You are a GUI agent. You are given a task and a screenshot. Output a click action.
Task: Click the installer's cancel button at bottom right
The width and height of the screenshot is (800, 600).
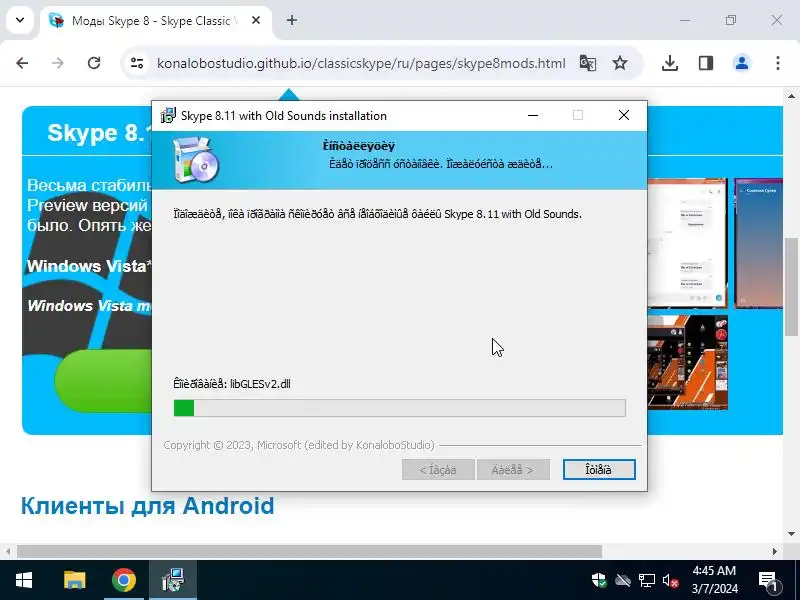[x=599, y=469]
